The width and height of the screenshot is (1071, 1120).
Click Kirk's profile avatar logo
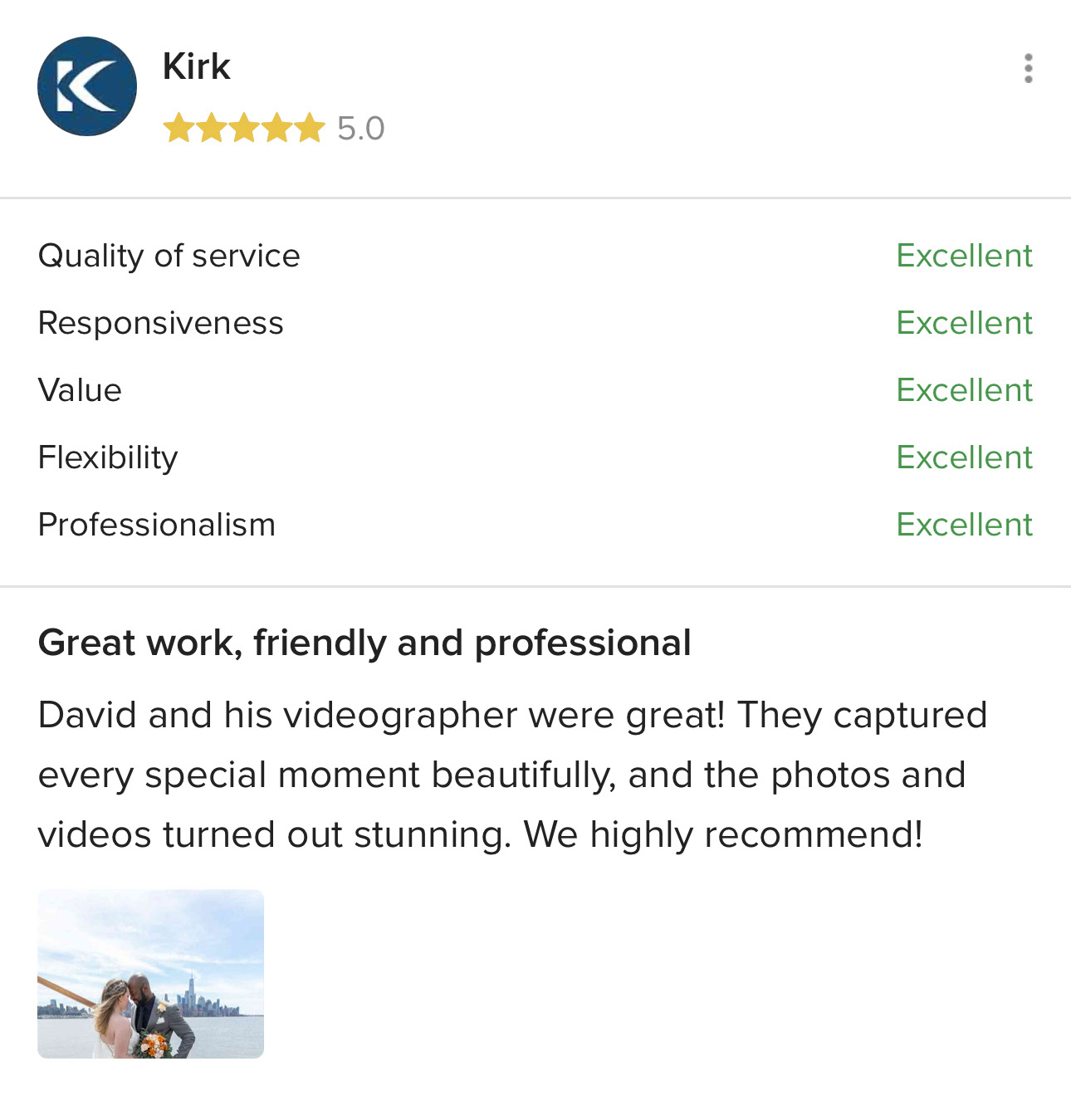(x=87, y=86)
